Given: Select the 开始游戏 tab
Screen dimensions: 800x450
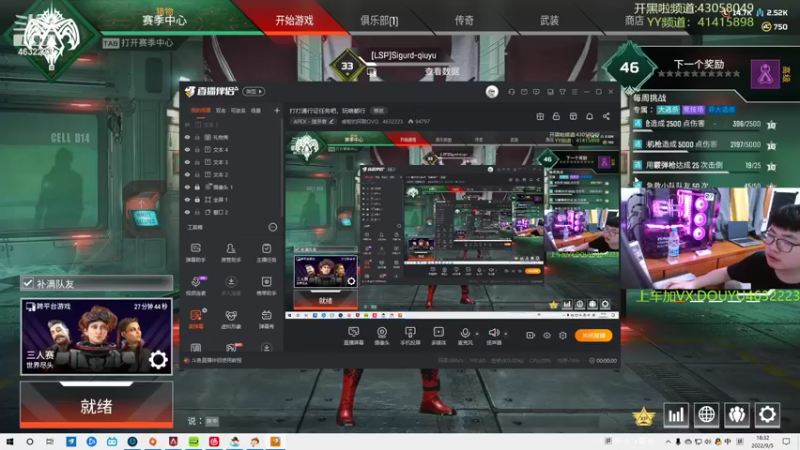Looking at the screenshot, I should point(294,20).
